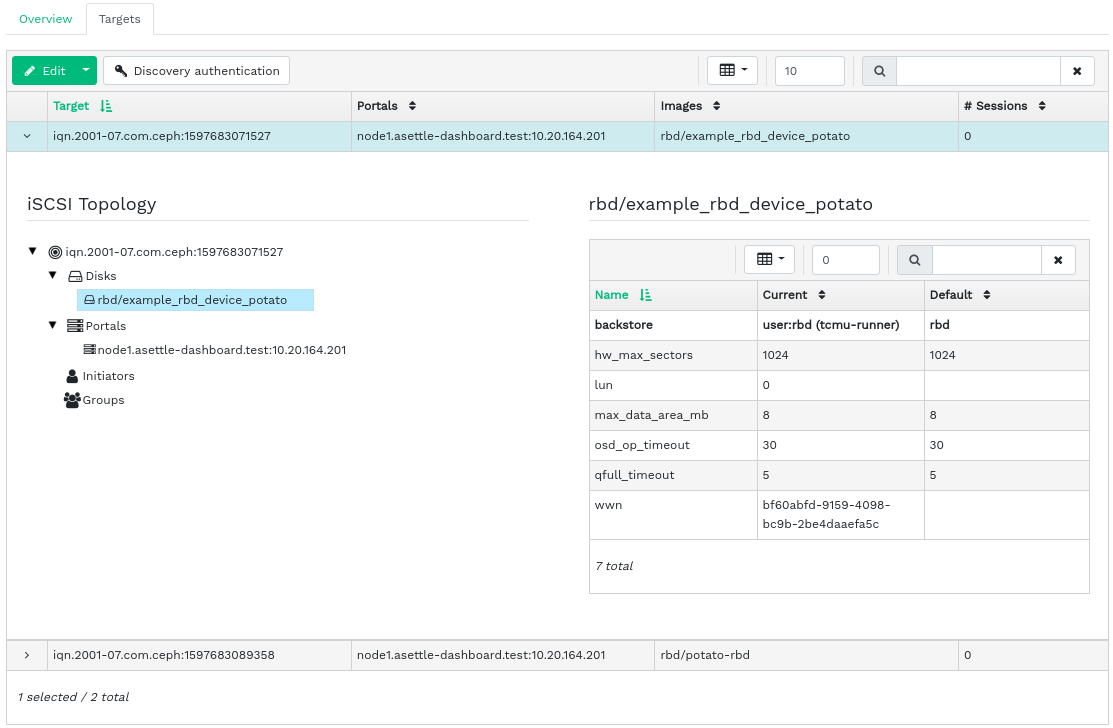This screenshot has width=1113, height=728.
Task: Clear the main targets search field
Action: [x=1077, y=71]
